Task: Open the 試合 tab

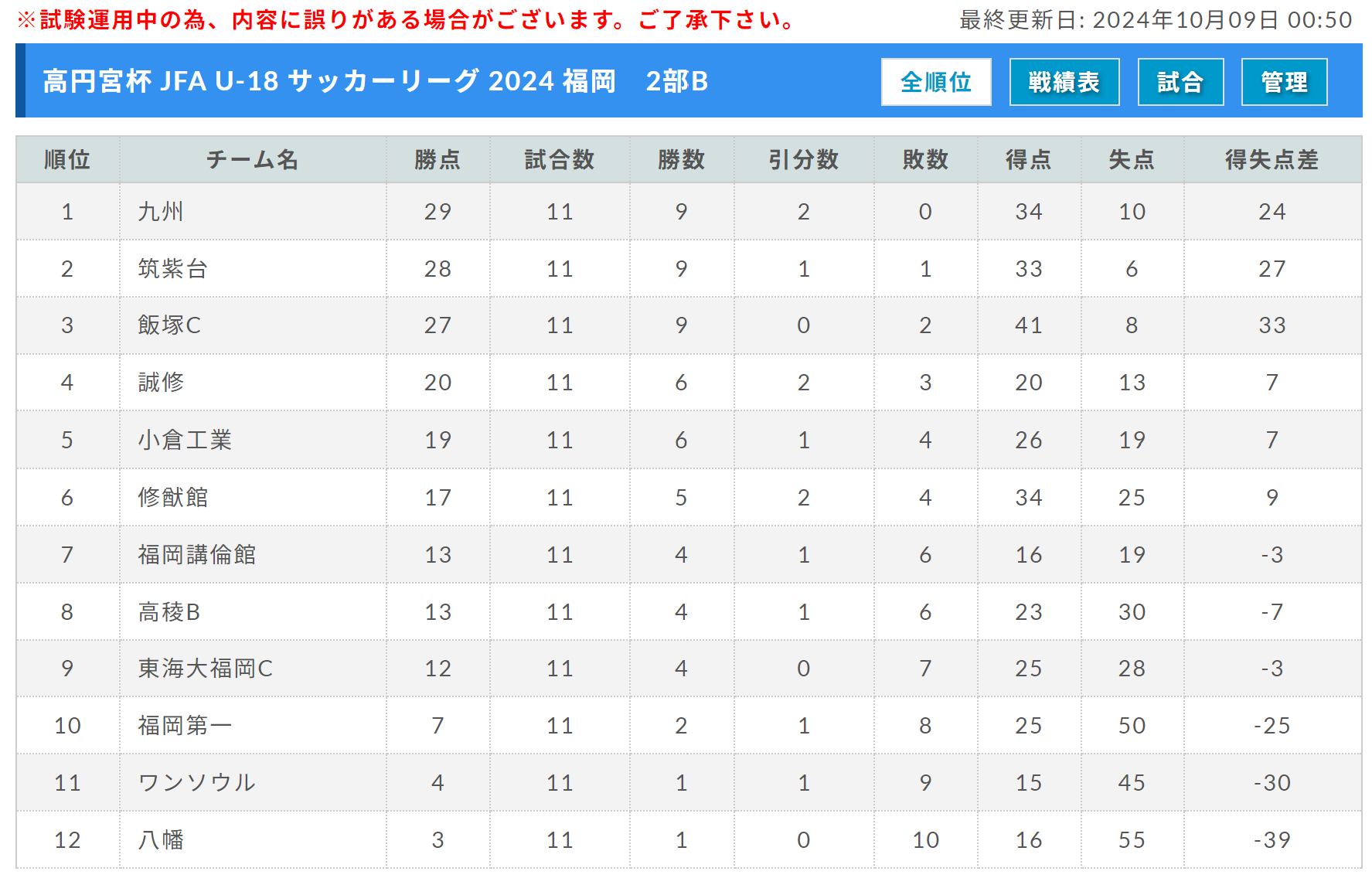Action: tap(1180, 82)
